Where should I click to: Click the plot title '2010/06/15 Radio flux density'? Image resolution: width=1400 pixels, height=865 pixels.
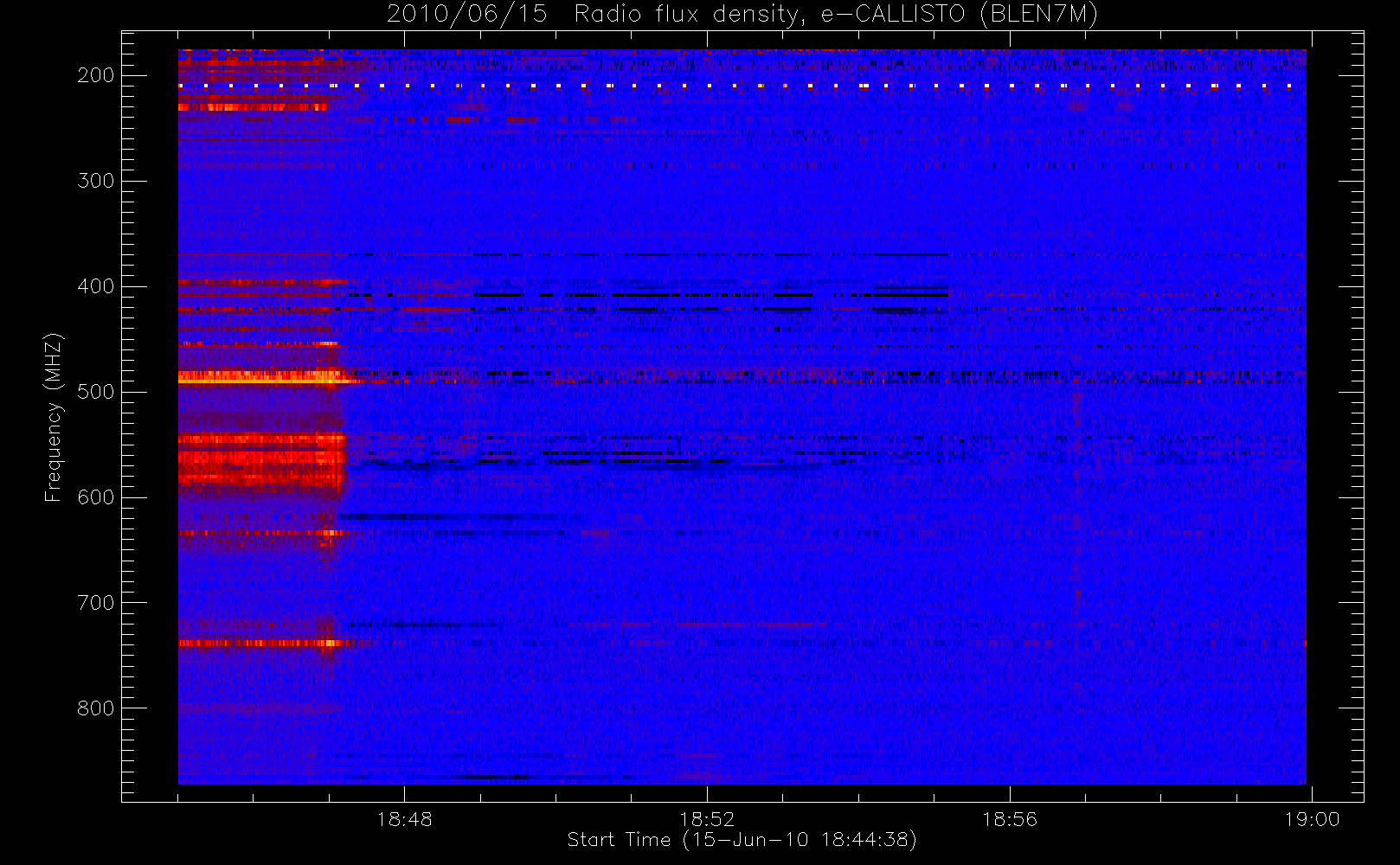point(742,15)
